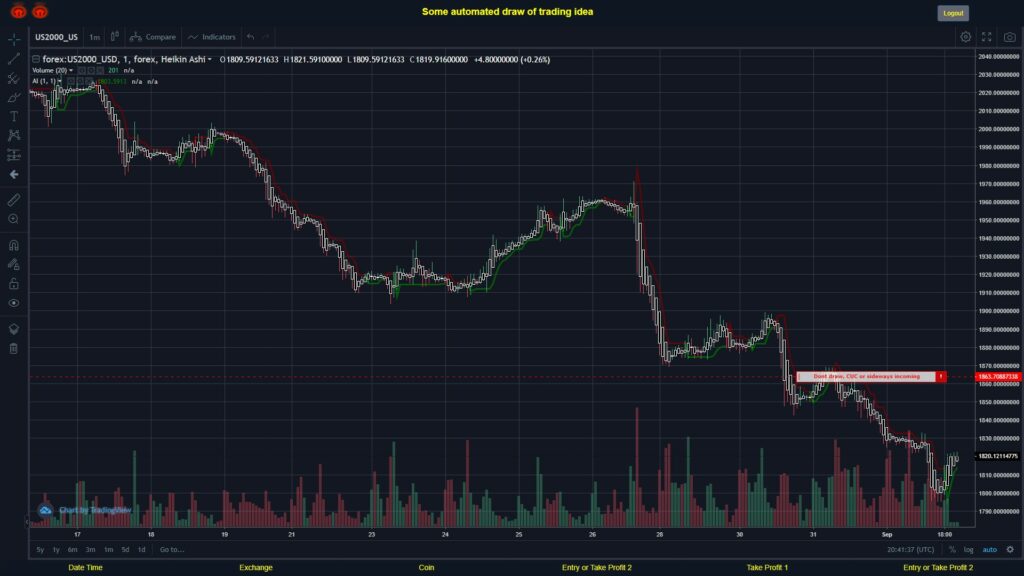Open chart settings gear in top toolbar
This screenshot has width=1024, height=576.
tap(965, 37)
